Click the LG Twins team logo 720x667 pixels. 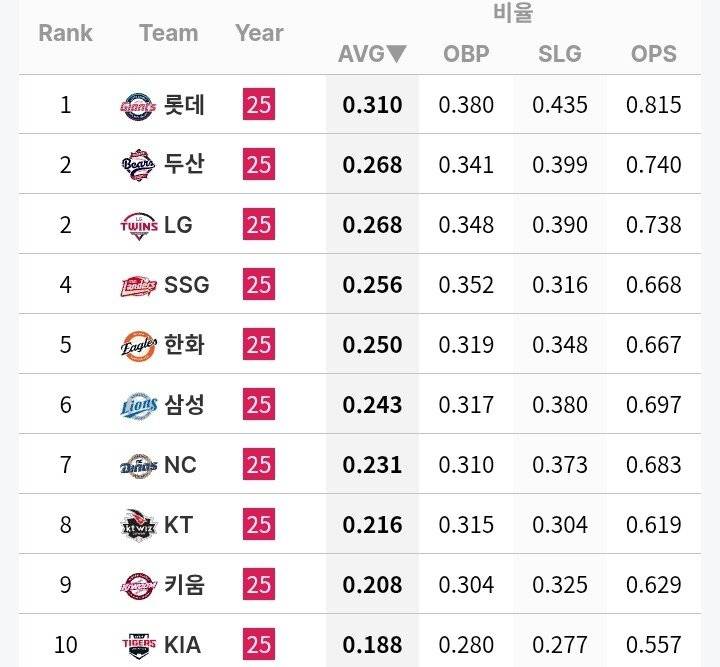[x=138, y=225]
